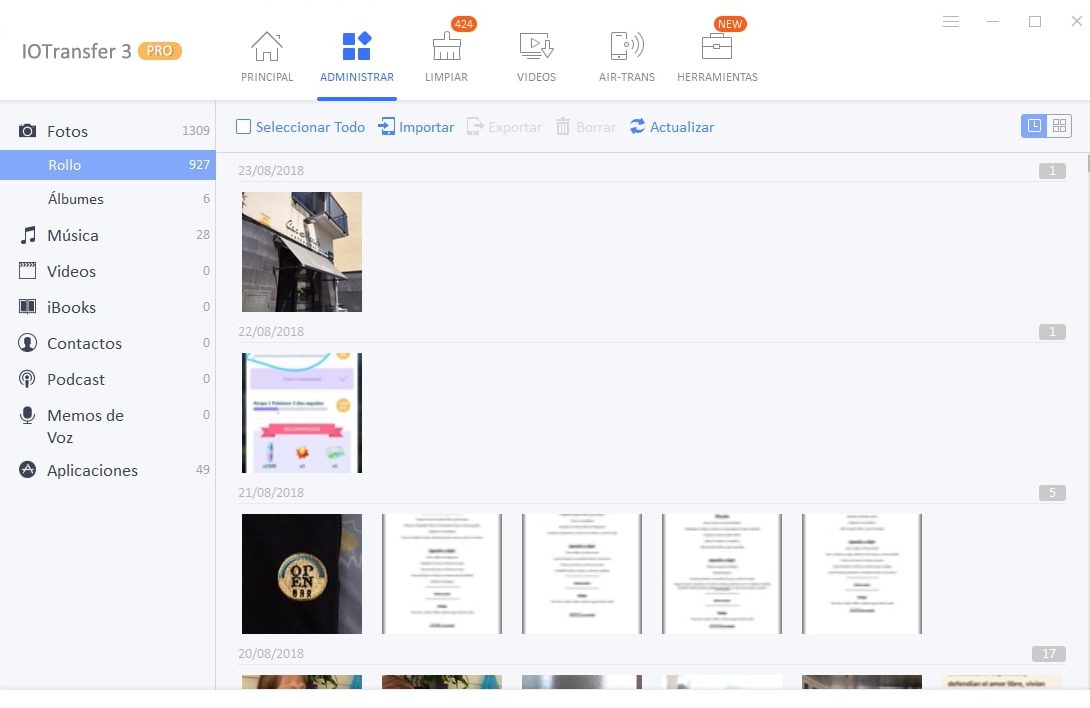This screenshot has height=708, width=1090.
Task: Click the 21/08/2018 date header
Action: [x=271, y=492]
